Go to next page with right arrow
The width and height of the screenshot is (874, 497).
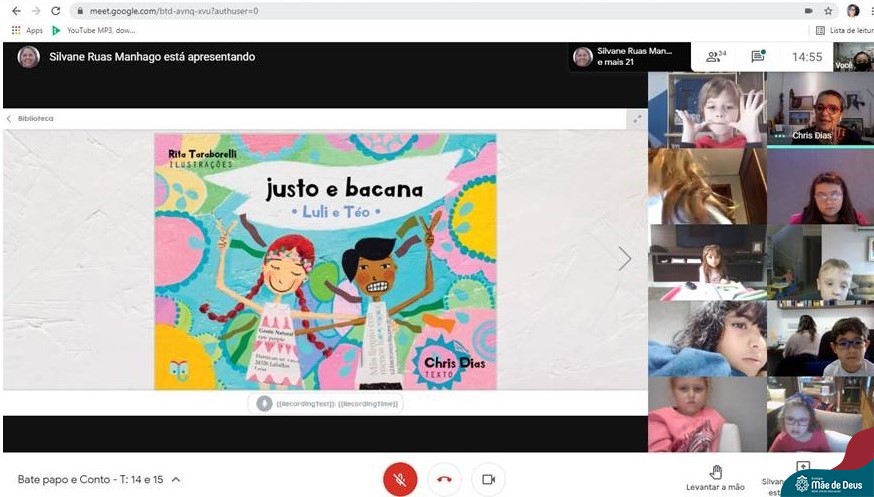624,259
